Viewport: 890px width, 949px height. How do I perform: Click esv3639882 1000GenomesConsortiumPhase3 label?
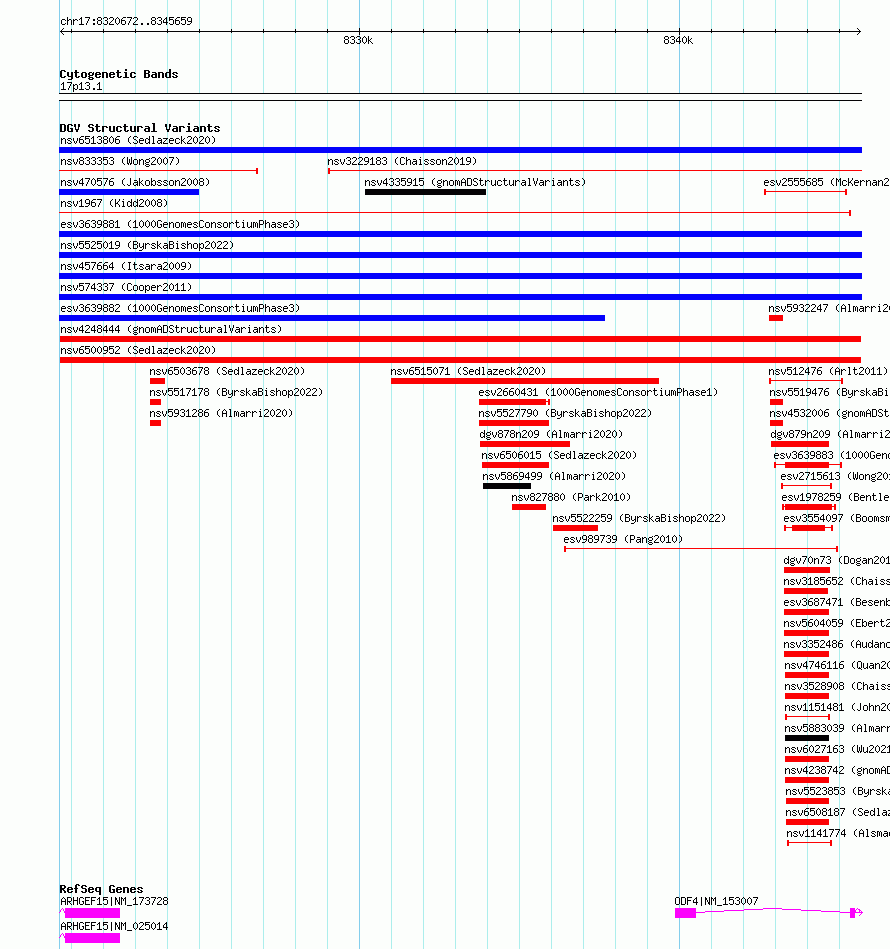click(x=180, y=308)
